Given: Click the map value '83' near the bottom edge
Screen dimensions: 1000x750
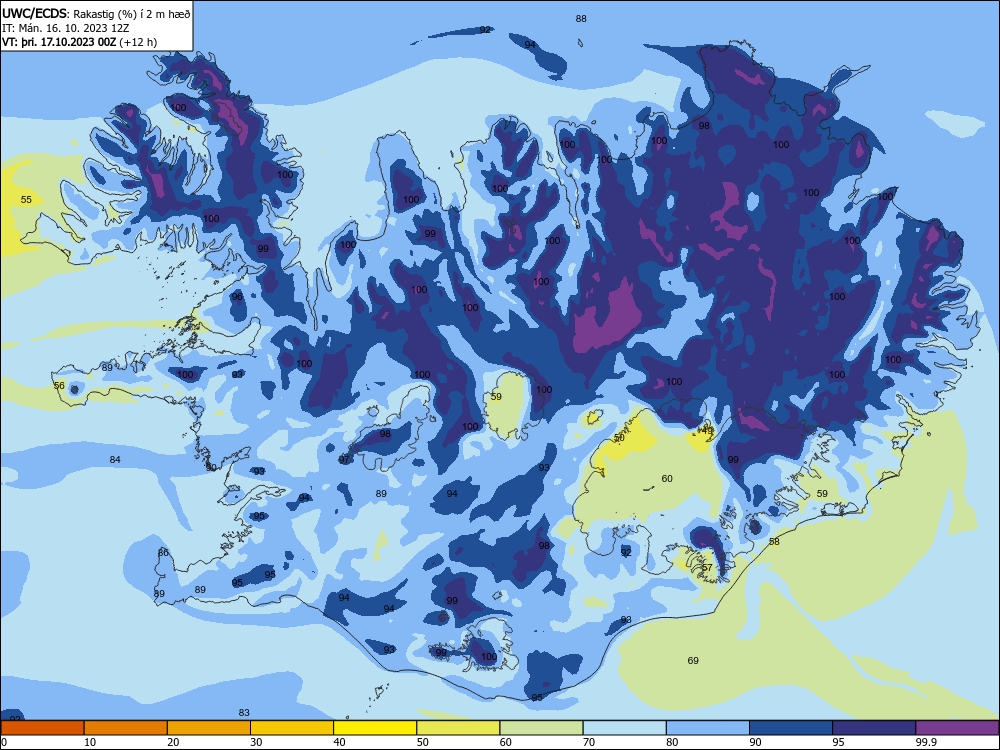Looking at the screenshot, I should (244, 712).
